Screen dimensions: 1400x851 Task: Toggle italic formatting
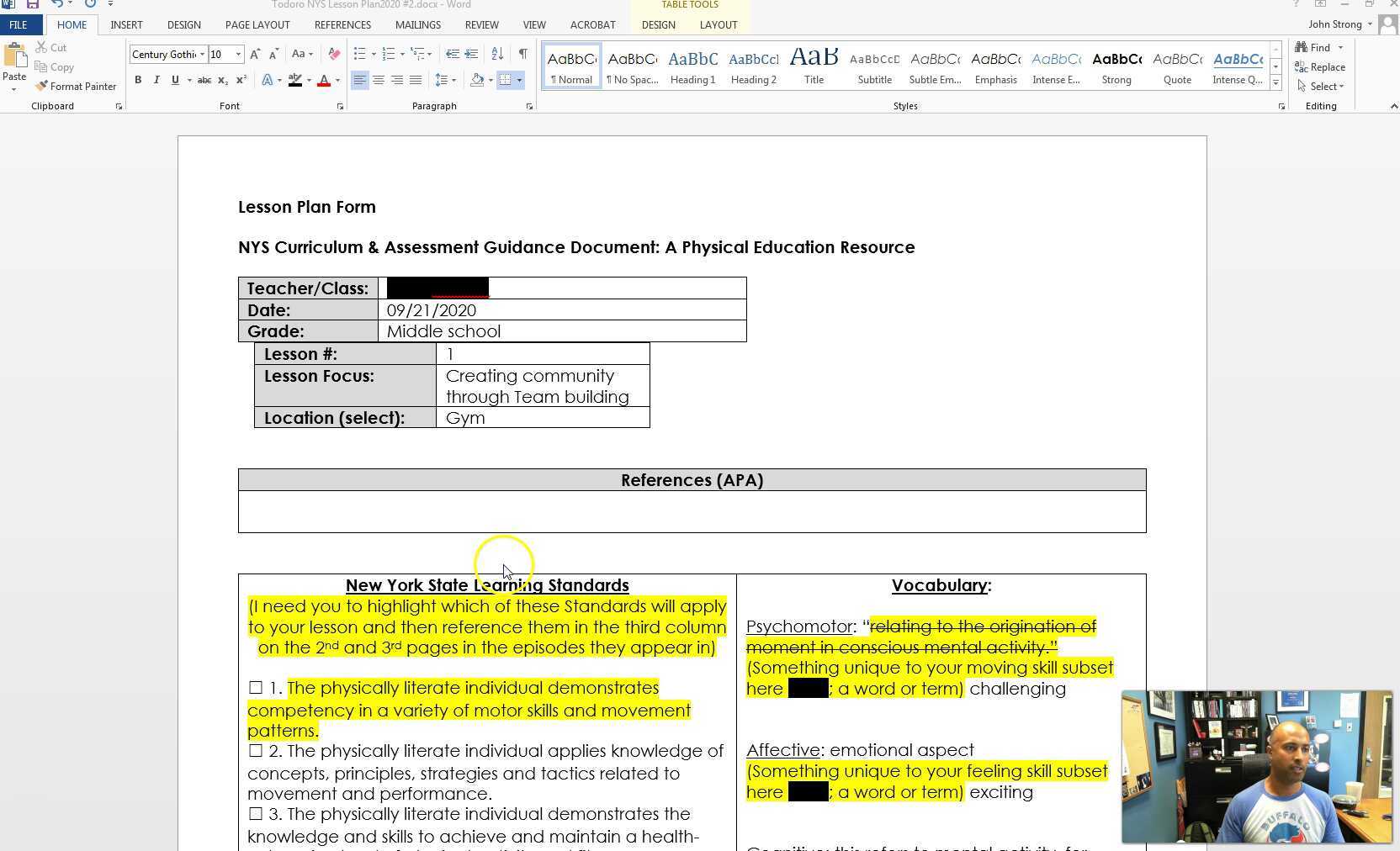tap(156, 80)
